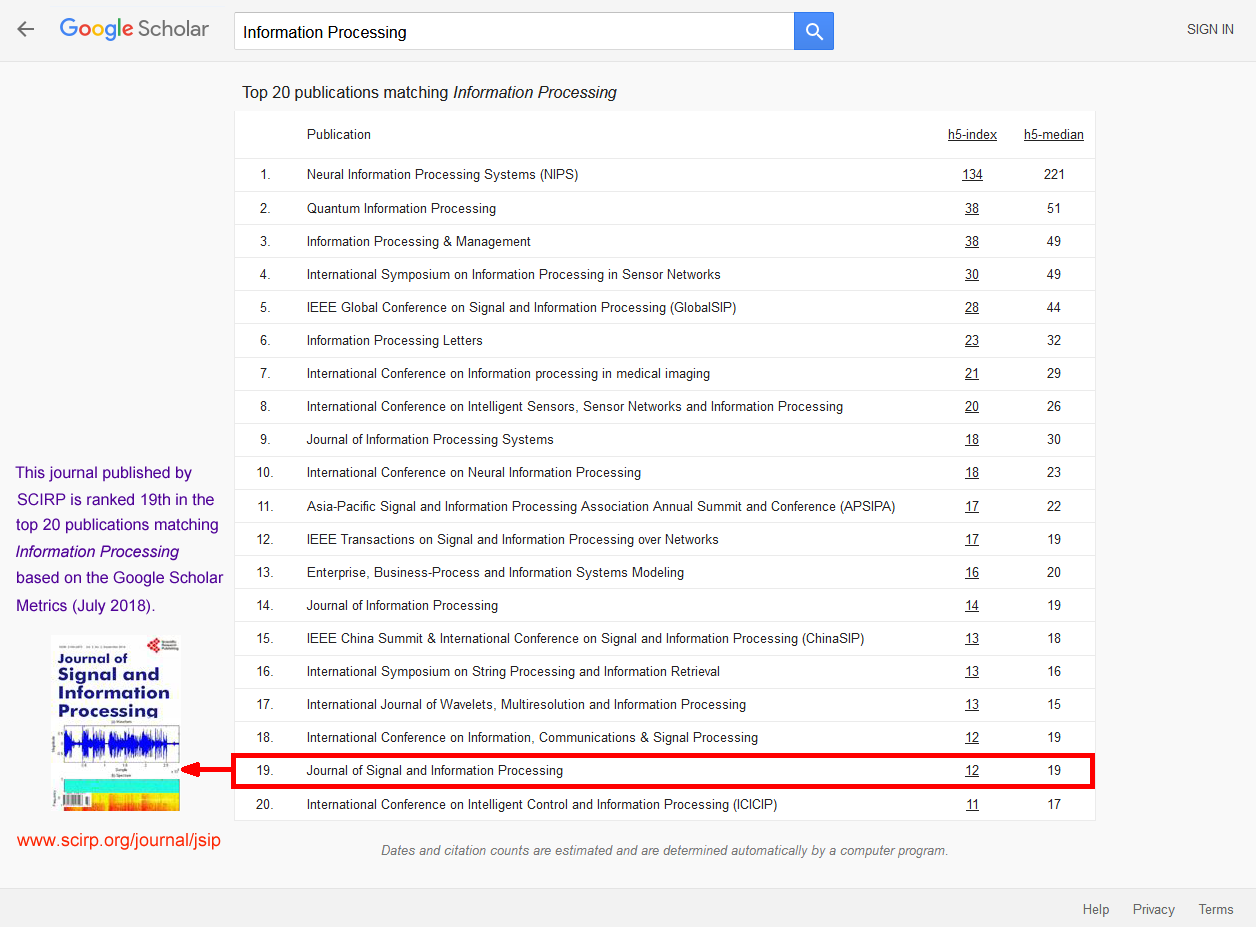The image size is (1256, 927).
Task: Click the back arrow icon
Action: [x=26, y=30]
